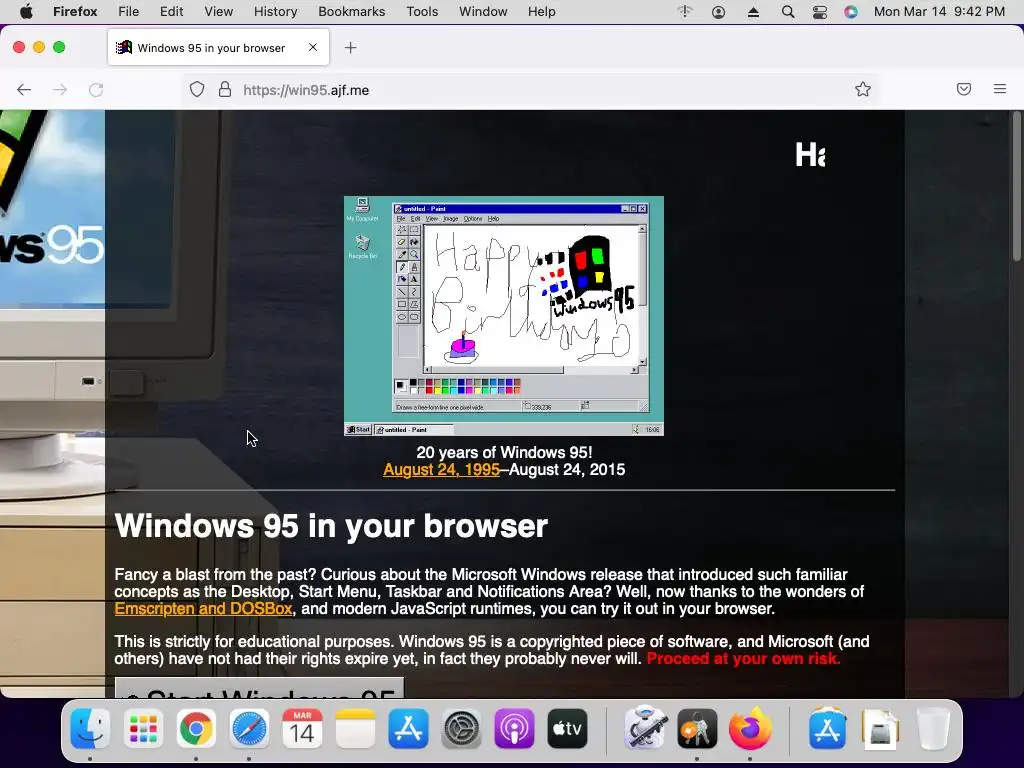Click the user account menu bar icon
The height and width of the screenshot is (768, 1024).
point(718,12)
